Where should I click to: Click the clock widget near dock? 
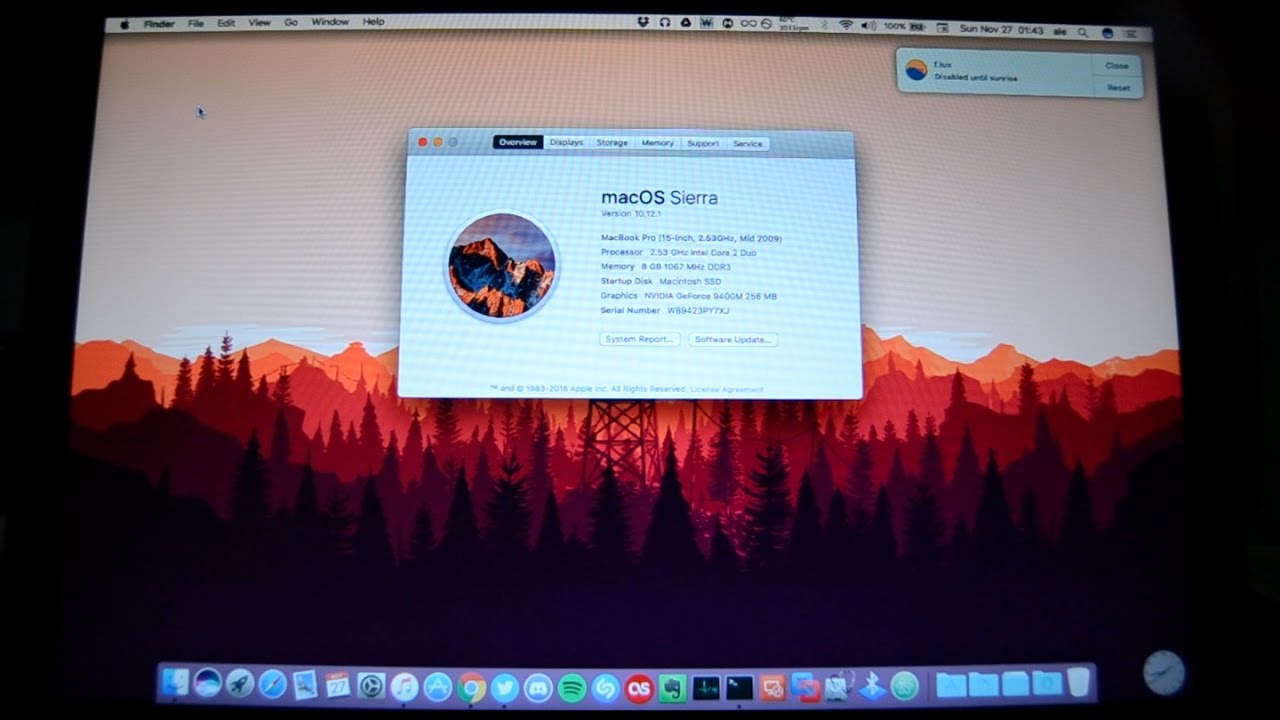pyautogui.click(x=1163, y=672)
